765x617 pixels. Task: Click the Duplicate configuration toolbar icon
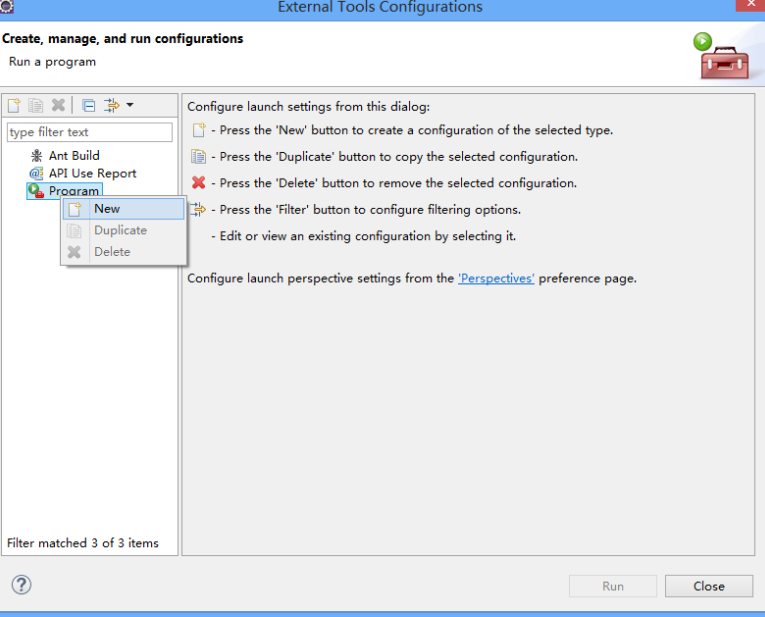(35, 105)
